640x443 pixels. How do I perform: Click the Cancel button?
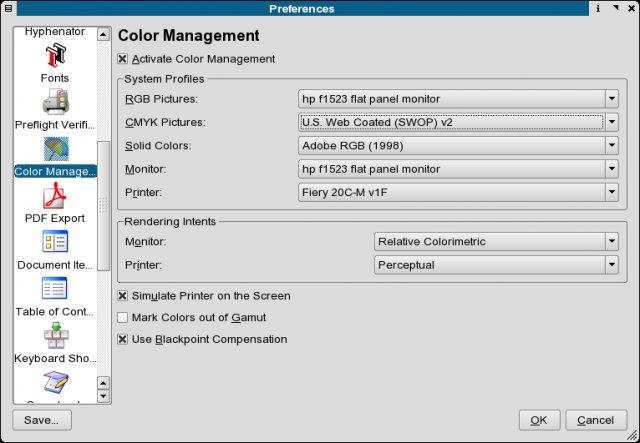[x=596, y=420]
